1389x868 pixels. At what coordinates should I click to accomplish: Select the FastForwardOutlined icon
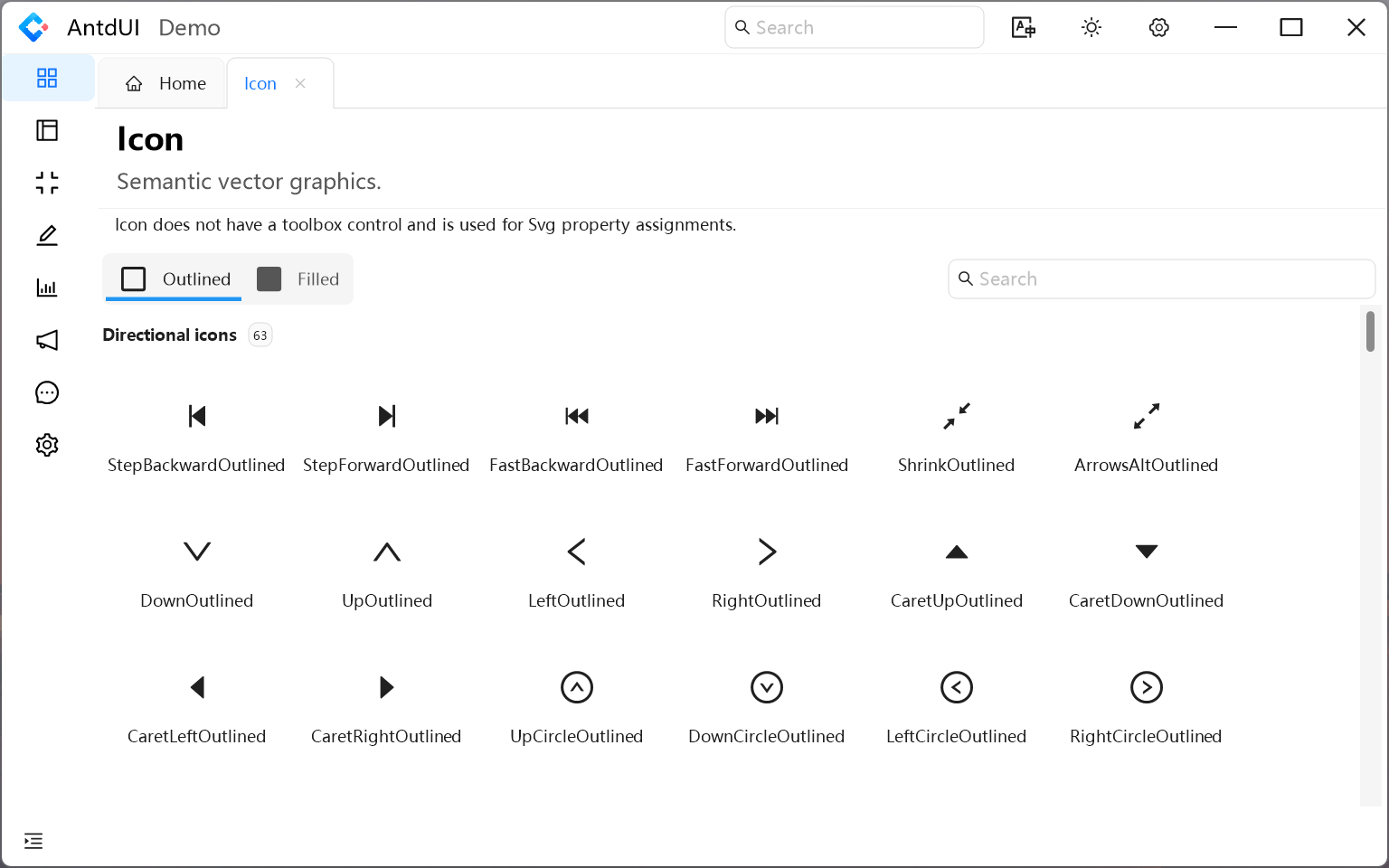pos(767,416)
